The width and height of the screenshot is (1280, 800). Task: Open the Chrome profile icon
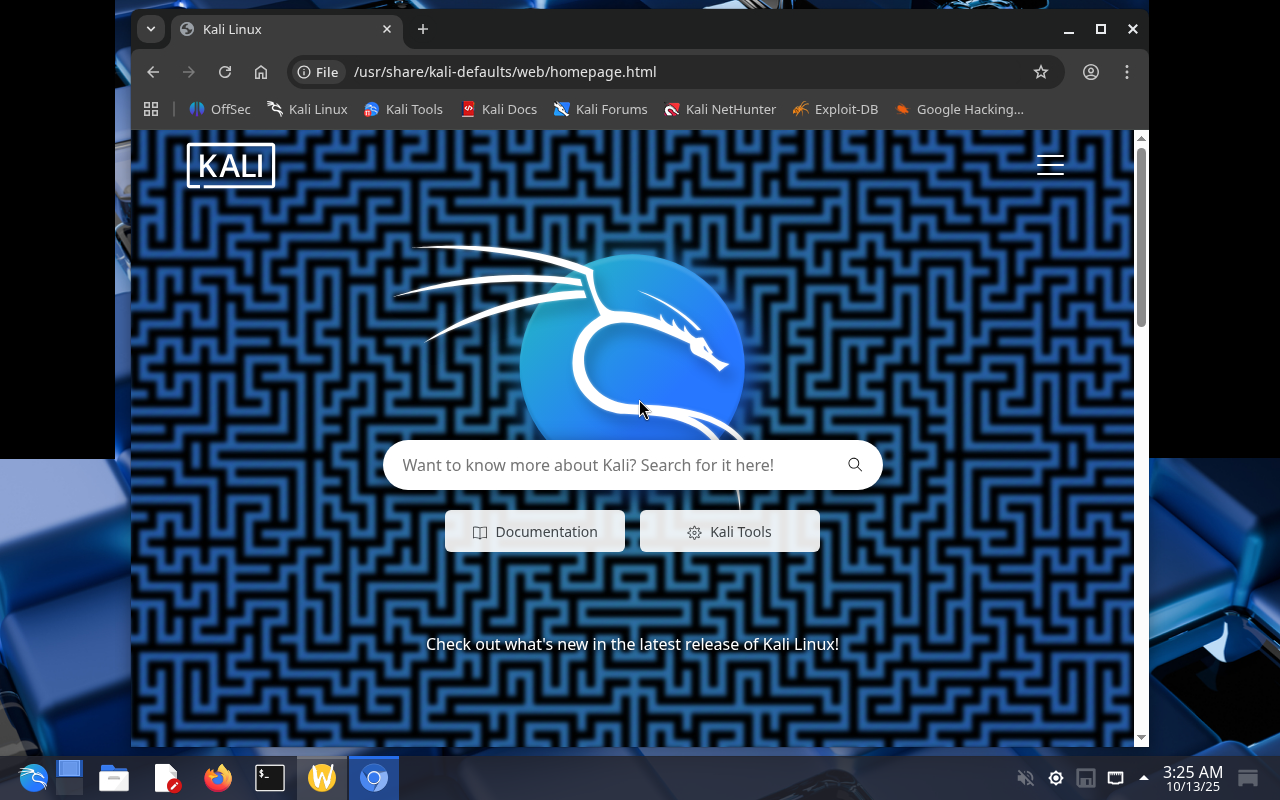pos(1091,72)
